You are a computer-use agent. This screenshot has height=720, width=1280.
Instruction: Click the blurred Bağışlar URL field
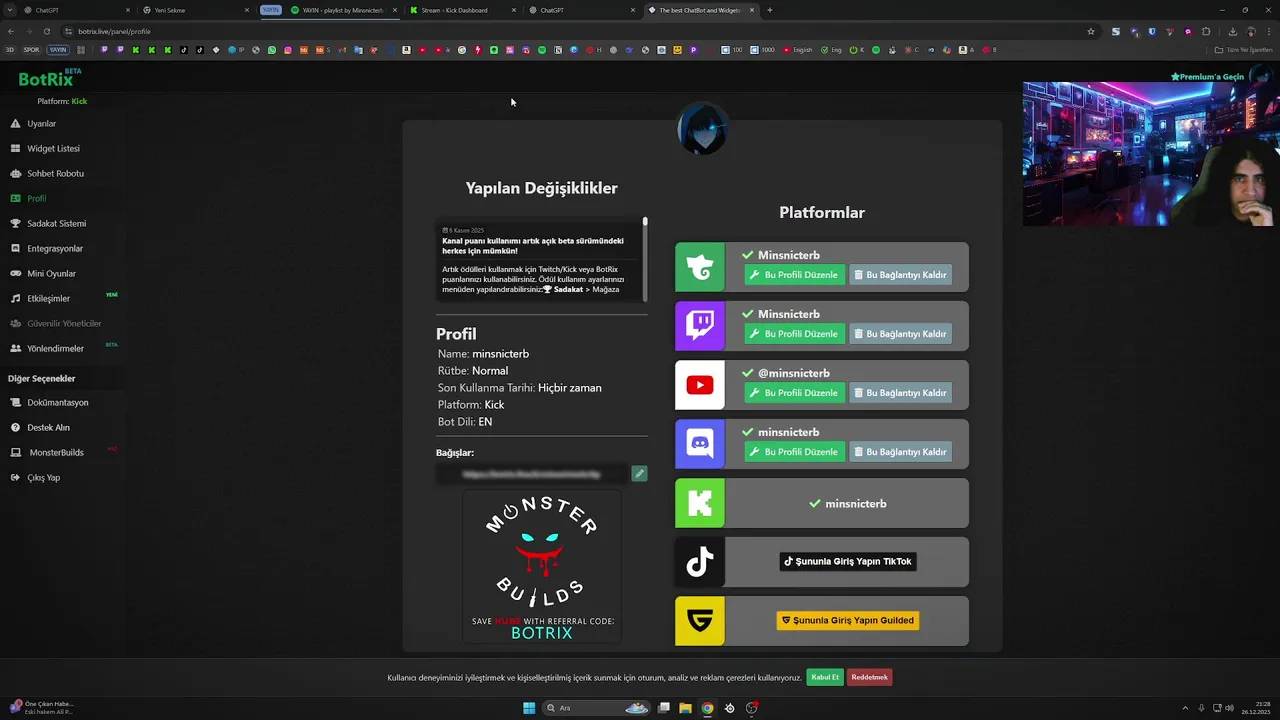coord(532,474)
